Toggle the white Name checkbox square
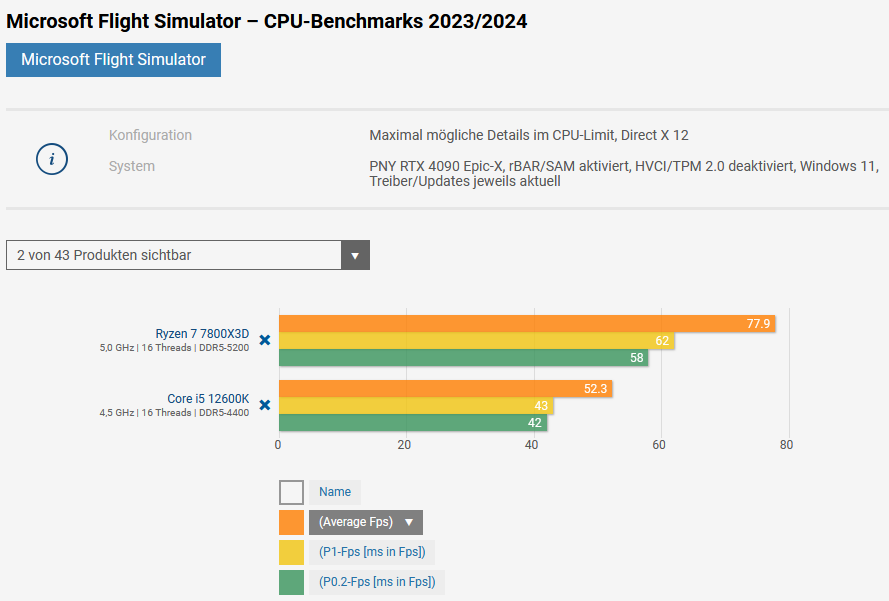Screen dimensions: 889x601 click(x=291, y=492)
